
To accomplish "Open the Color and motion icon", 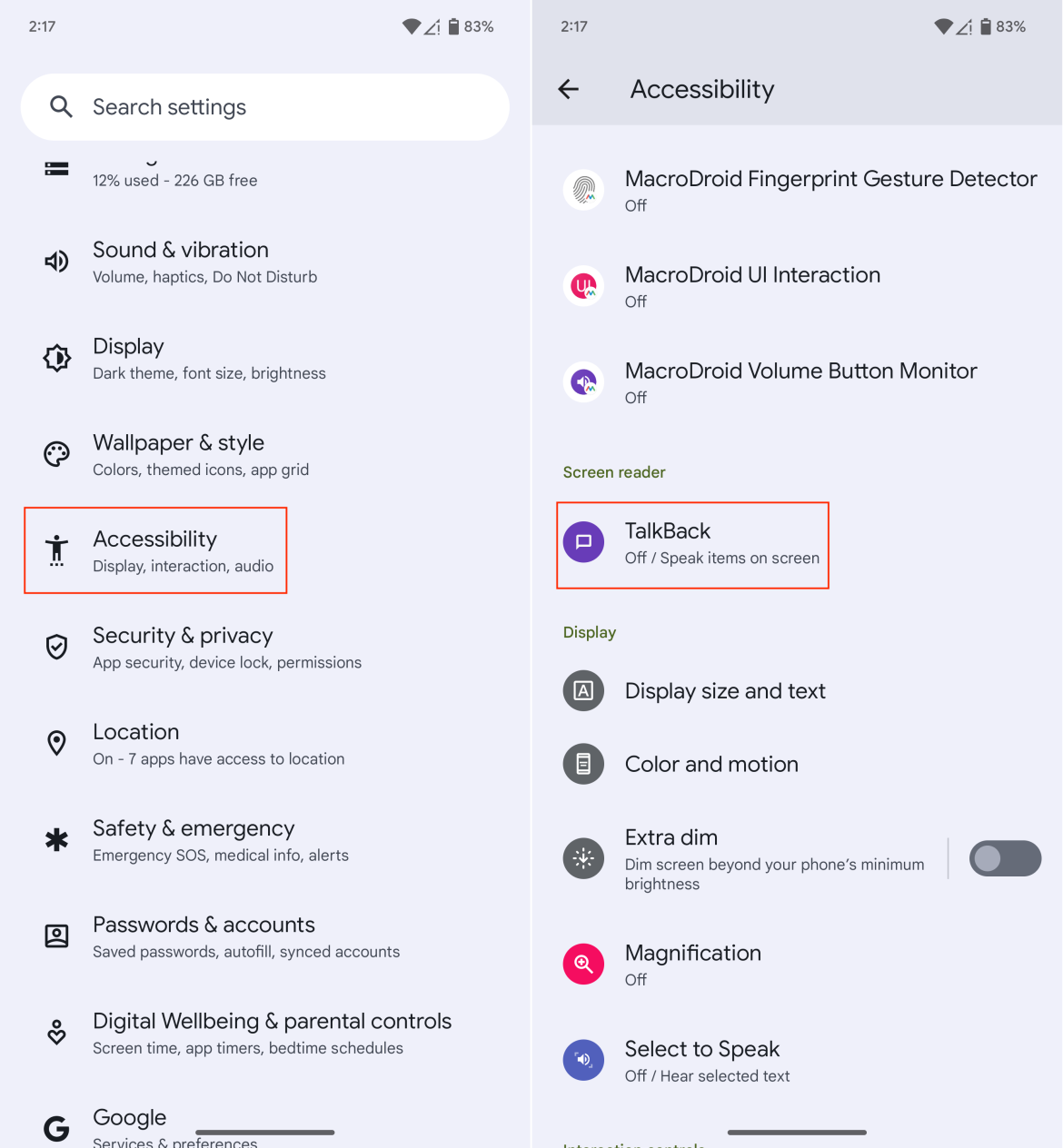I will point(583,764).
